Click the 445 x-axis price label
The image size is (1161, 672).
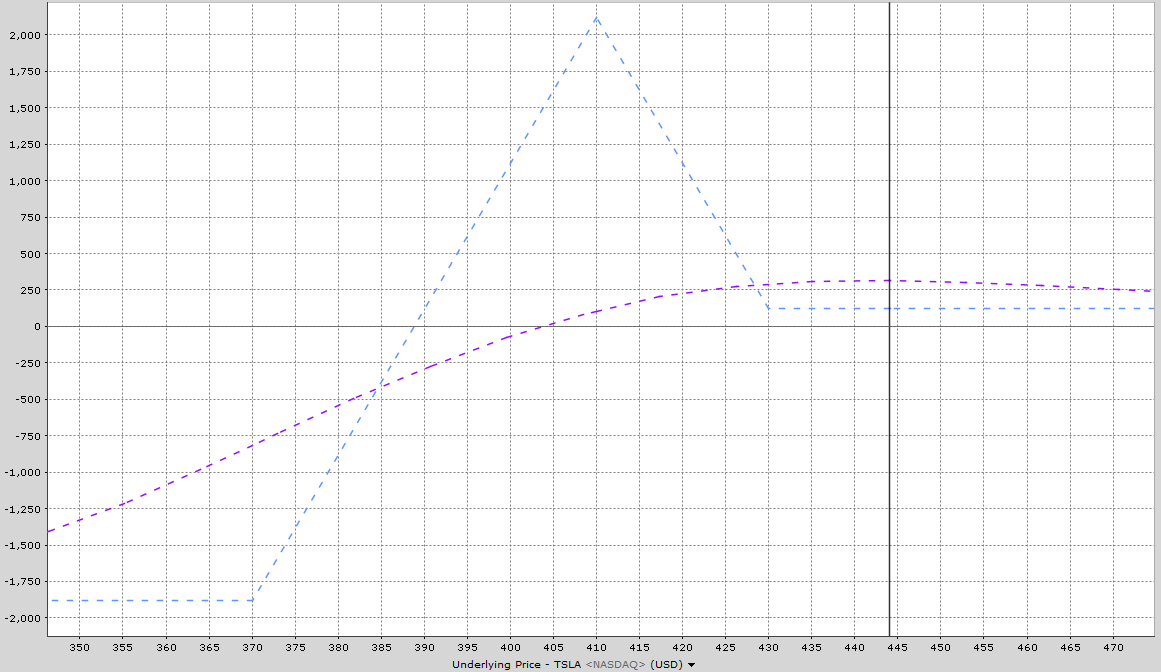coord(897,647)
